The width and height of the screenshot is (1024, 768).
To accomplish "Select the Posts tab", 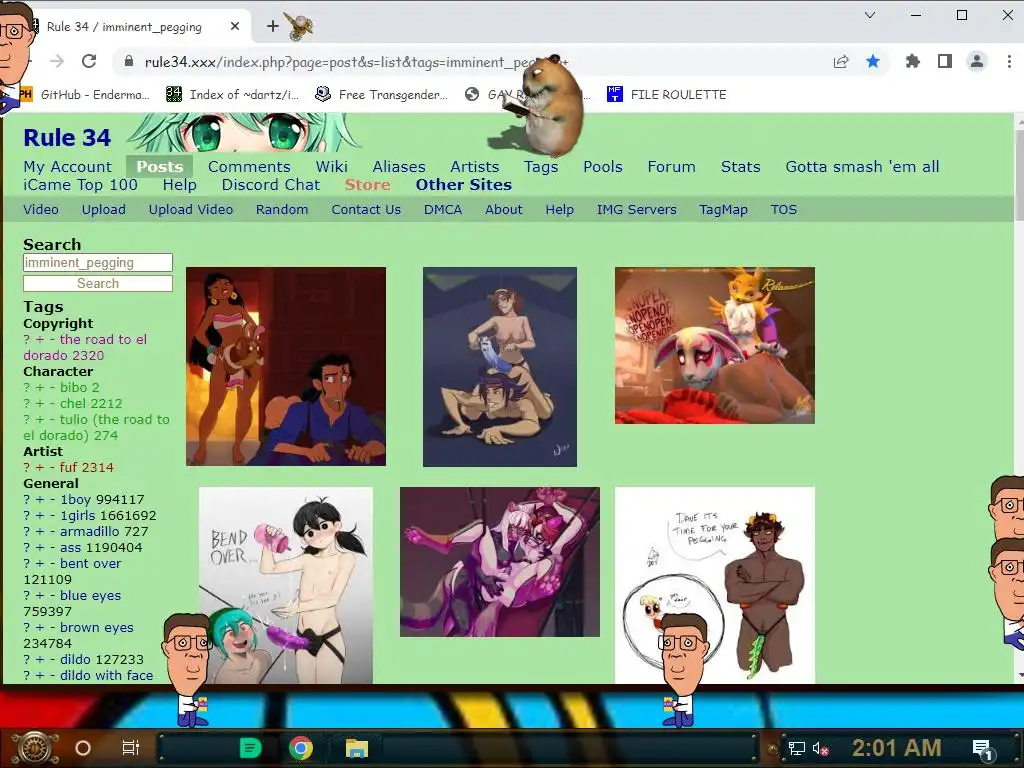I will (159, 167).
